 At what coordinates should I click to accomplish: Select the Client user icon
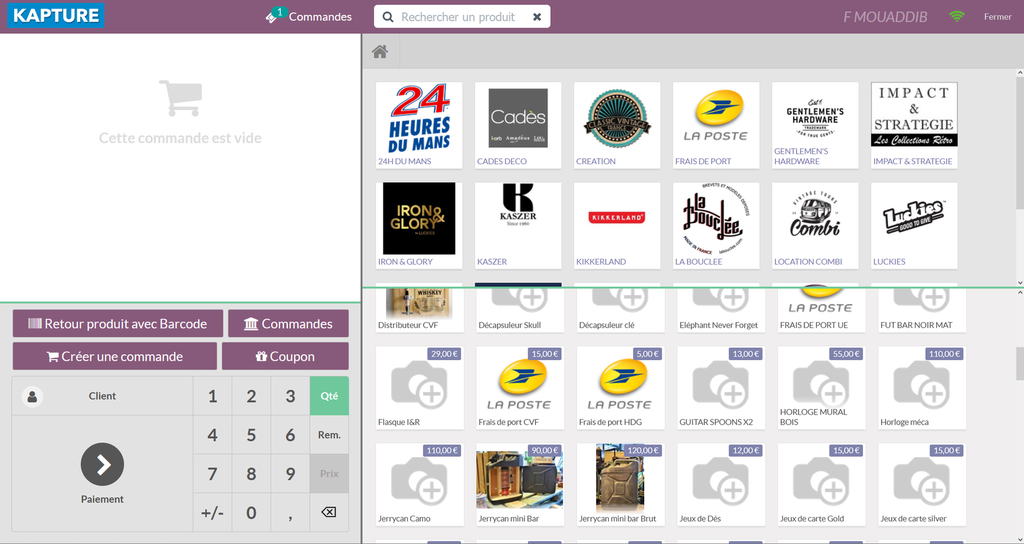[32, 396]
